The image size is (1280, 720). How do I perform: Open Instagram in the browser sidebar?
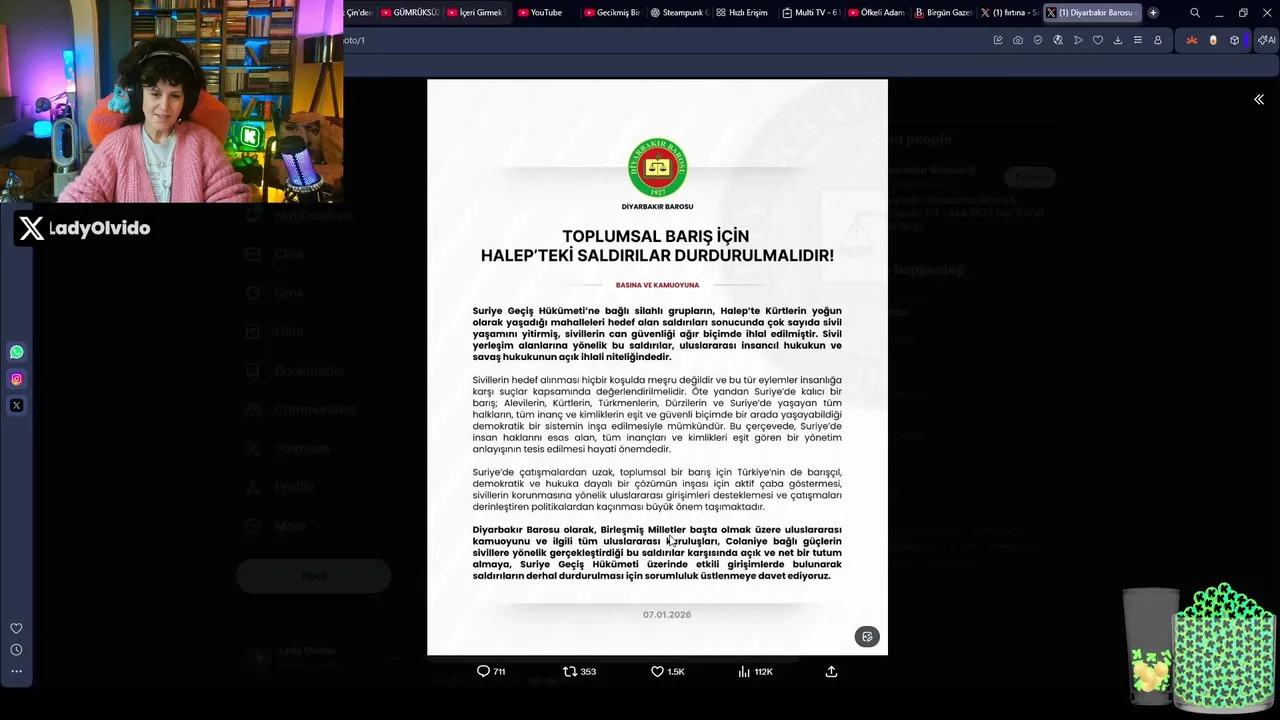(16, 379)
